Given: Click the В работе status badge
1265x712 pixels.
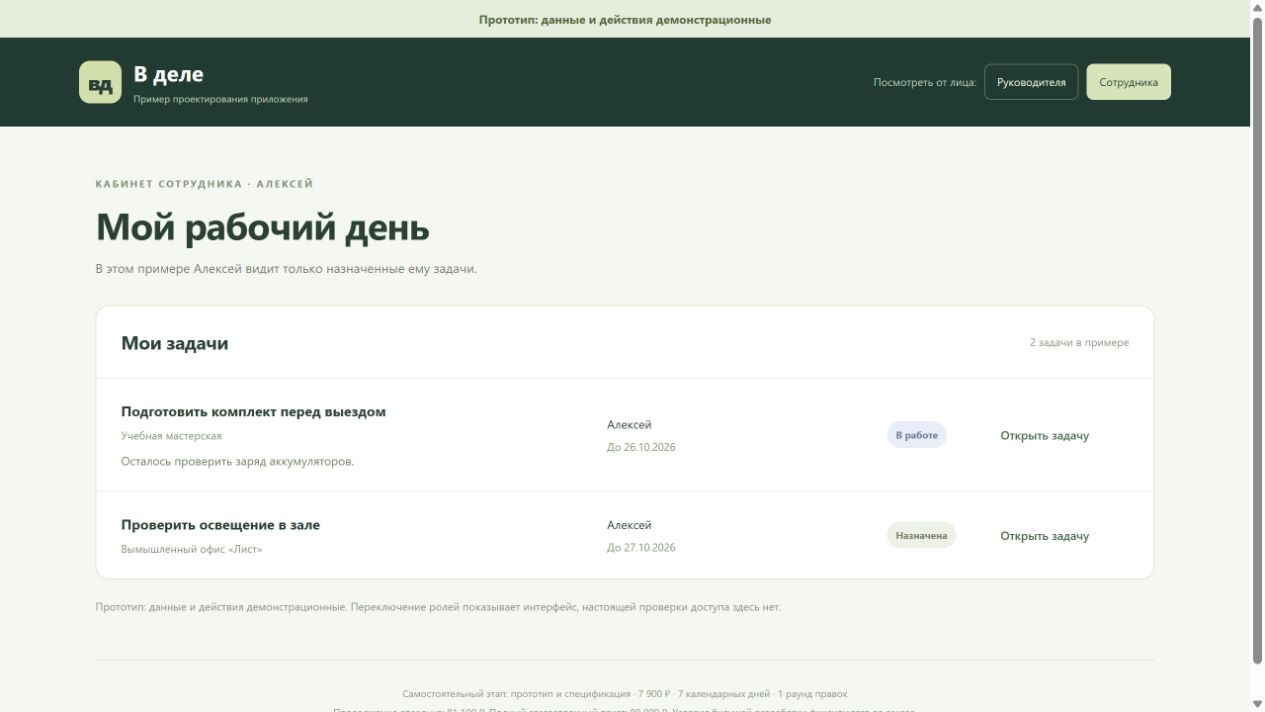Looking at the screenshot, I should (916, 435).
